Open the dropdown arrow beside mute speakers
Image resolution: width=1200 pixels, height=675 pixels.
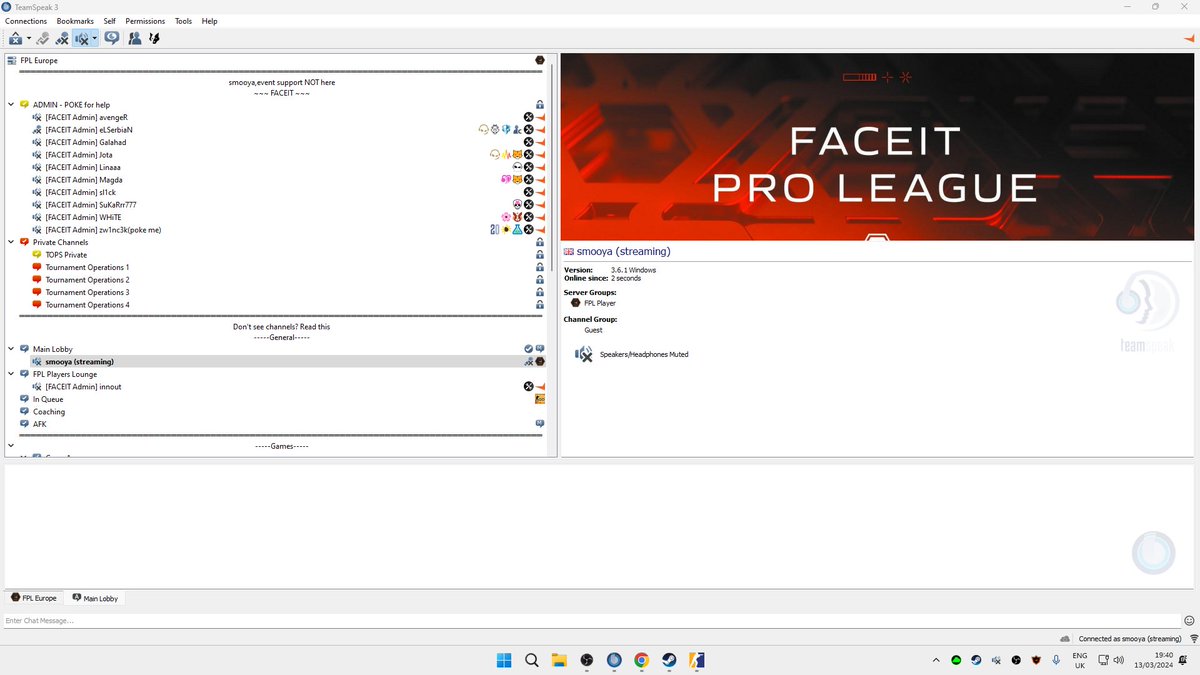[x=94, y=39]
